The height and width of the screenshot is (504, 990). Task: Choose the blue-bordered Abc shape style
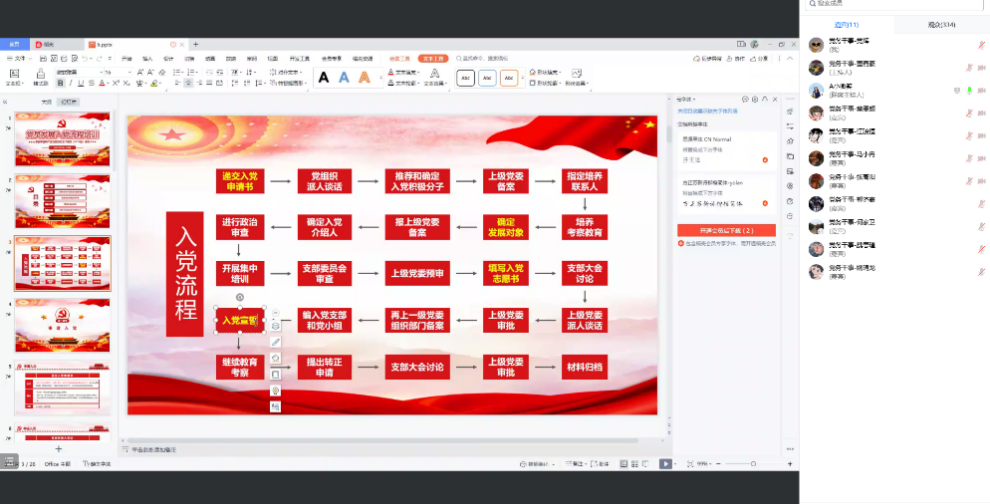click(x=487, y=78)
